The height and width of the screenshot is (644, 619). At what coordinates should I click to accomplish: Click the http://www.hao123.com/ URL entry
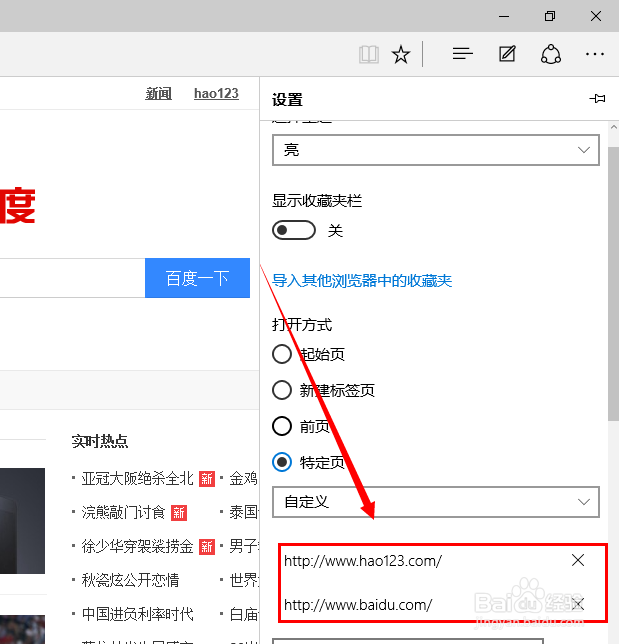click(x=363, y=561)
